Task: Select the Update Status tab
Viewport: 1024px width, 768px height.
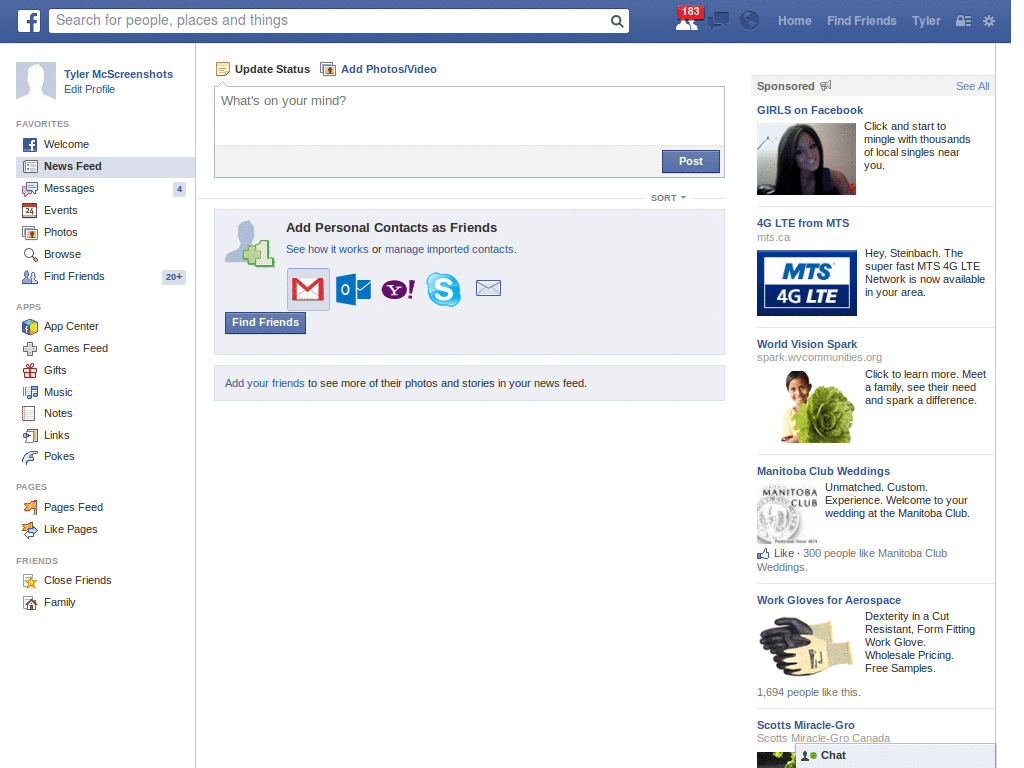Action: pyautogui.click(x=263, y=69)
